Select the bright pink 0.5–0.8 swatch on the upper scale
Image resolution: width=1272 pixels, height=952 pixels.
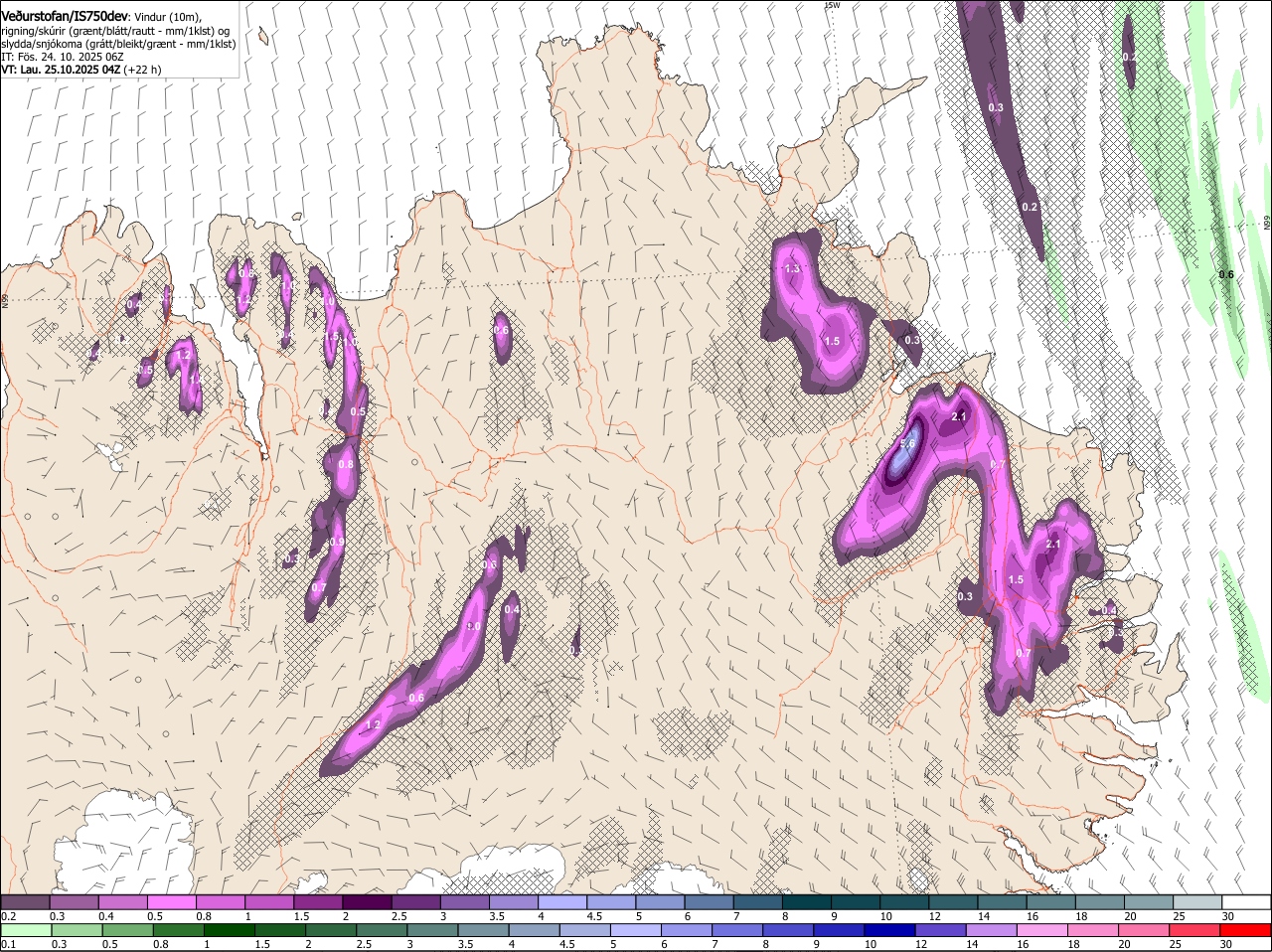[x=172, y=902]
